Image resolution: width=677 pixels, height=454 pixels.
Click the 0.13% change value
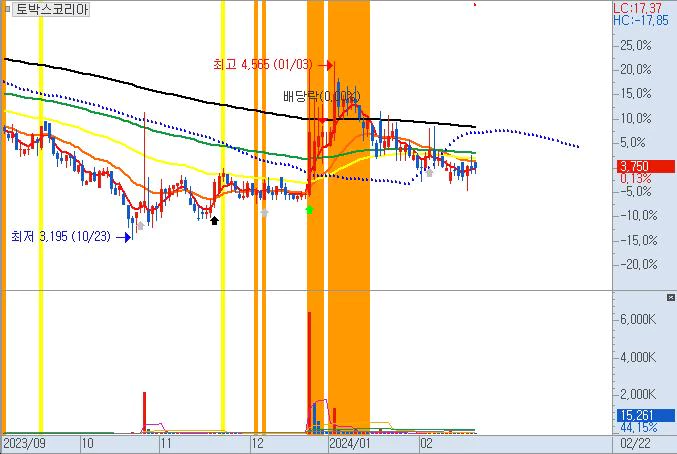coord(636,178)
